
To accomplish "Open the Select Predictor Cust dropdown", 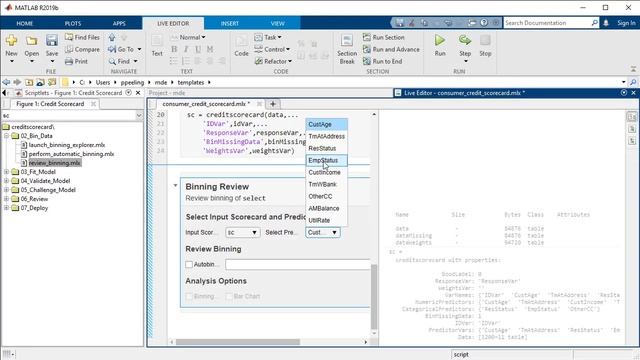I will coord(323,232).
